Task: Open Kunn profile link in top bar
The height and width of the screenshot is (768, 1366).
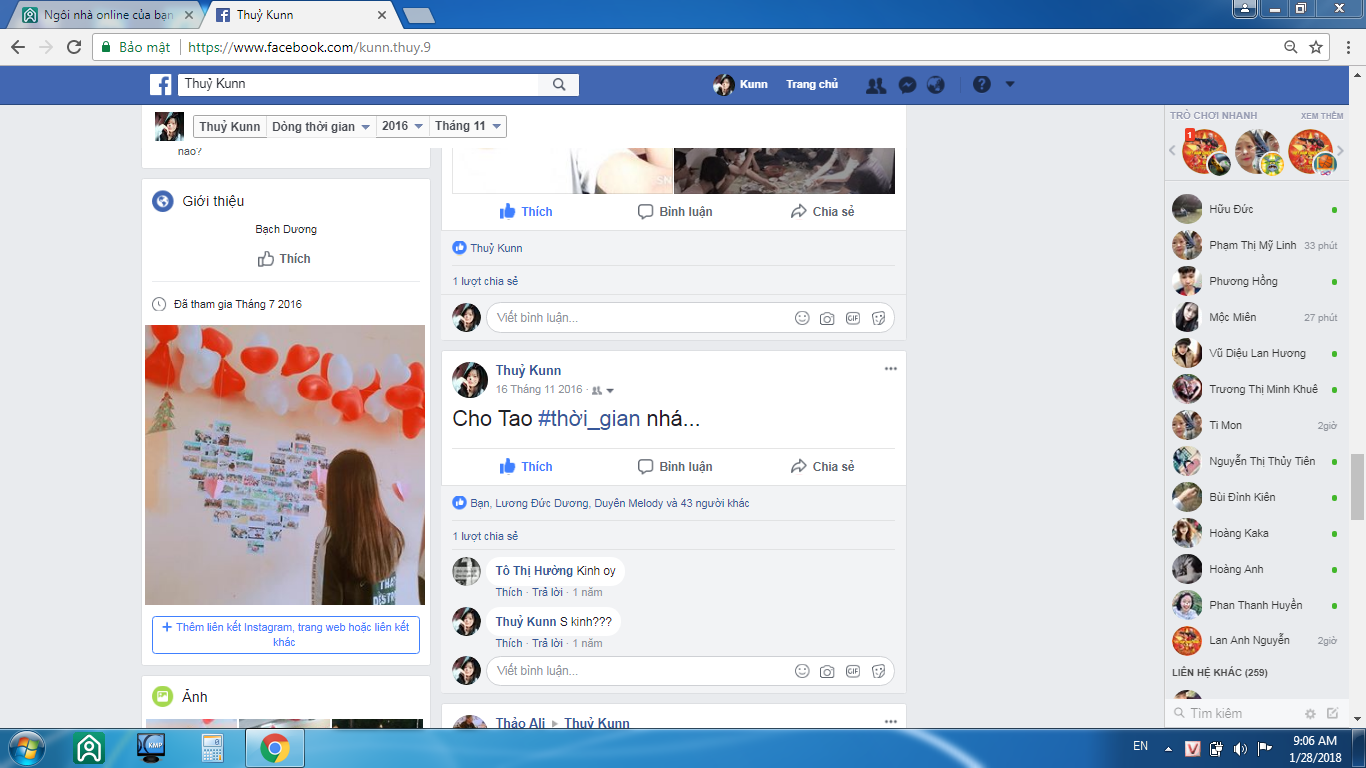Action: point(741,85)
